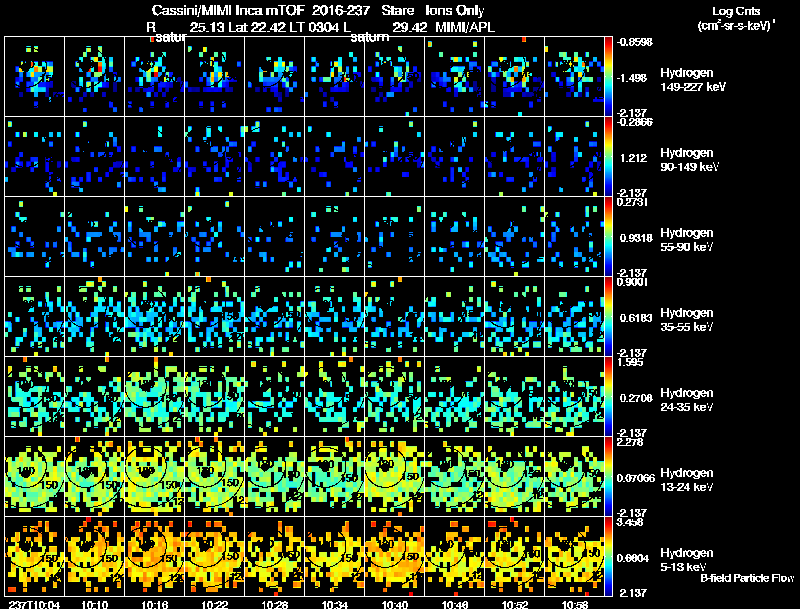This screenshot has width=800, height=609.
Task: Click the '10:28' time label
Action: pyautogui.click(x=274, y=605)
